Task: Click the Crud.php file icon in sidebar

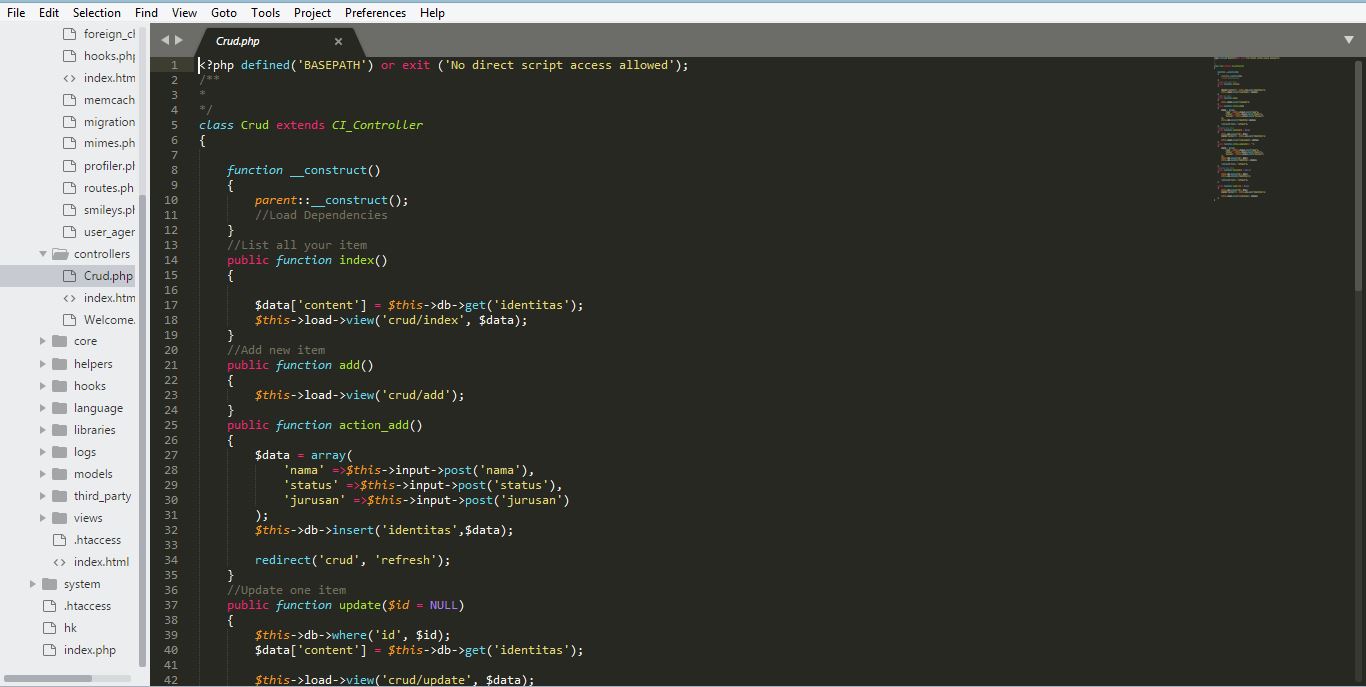Action: point(69,276)
